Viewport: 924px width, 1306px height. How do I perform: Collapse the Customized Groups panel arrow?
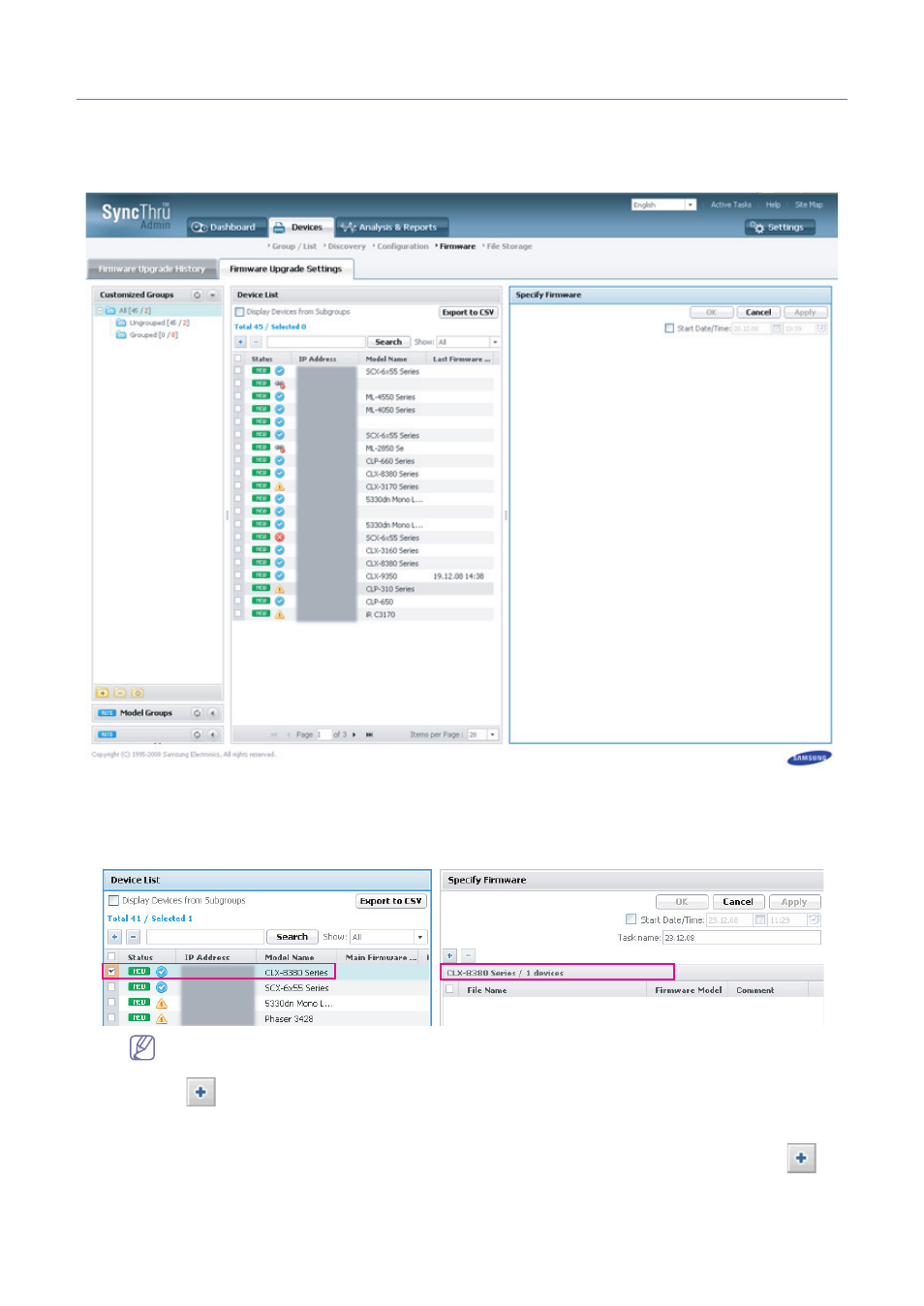[213, 295]
